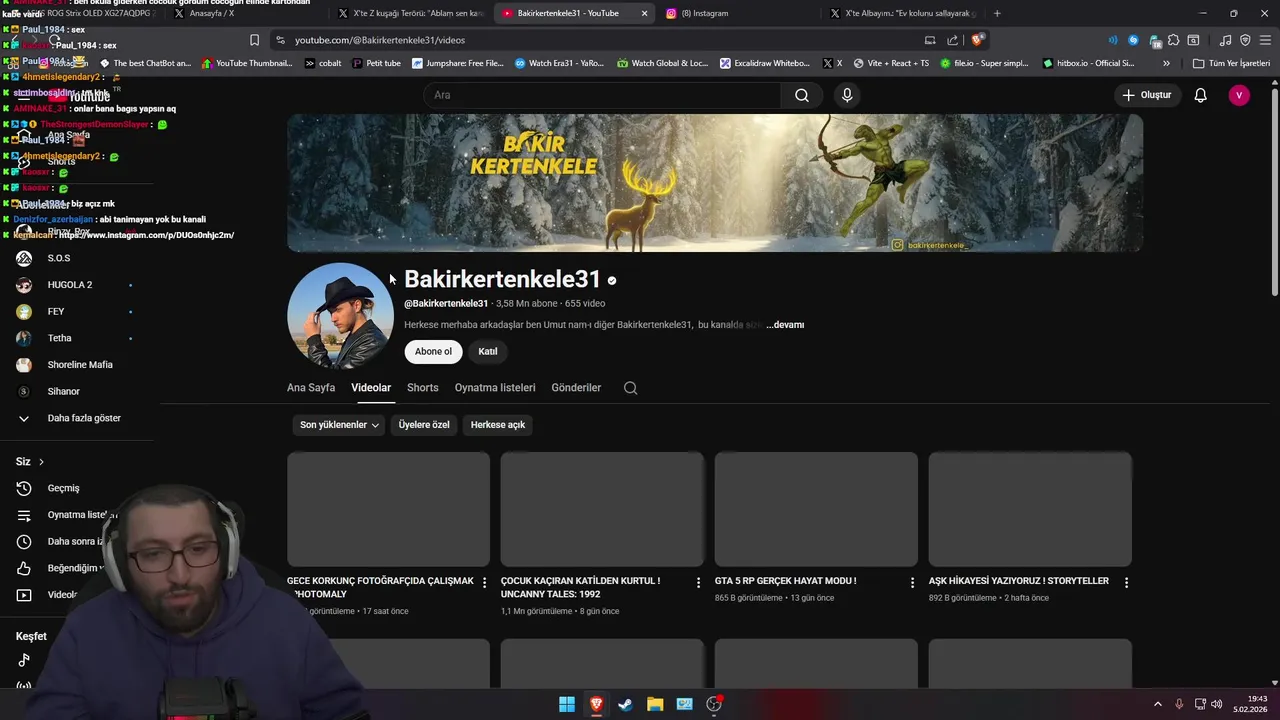Open Tüm Yer İşaretleri bookmarks folder

click(x=1232, y=63)
